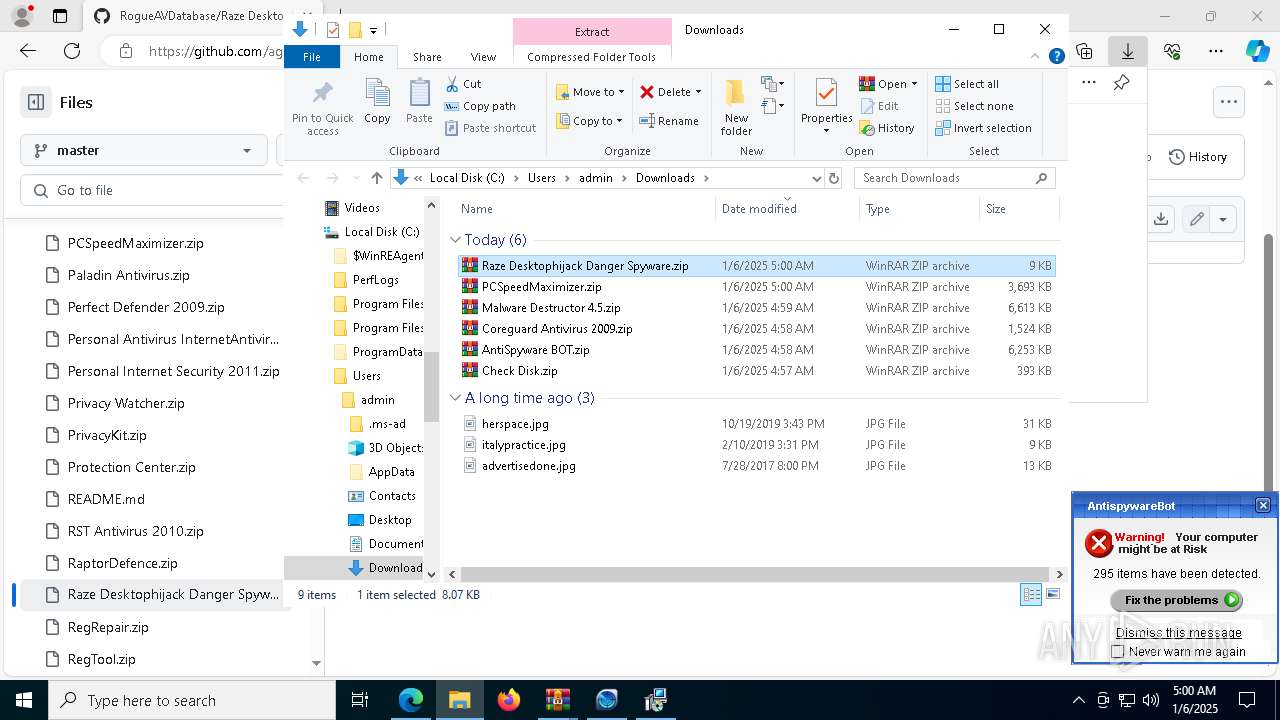
Task: Click GitHub Go to file search
Action: (x=150, y=190)
